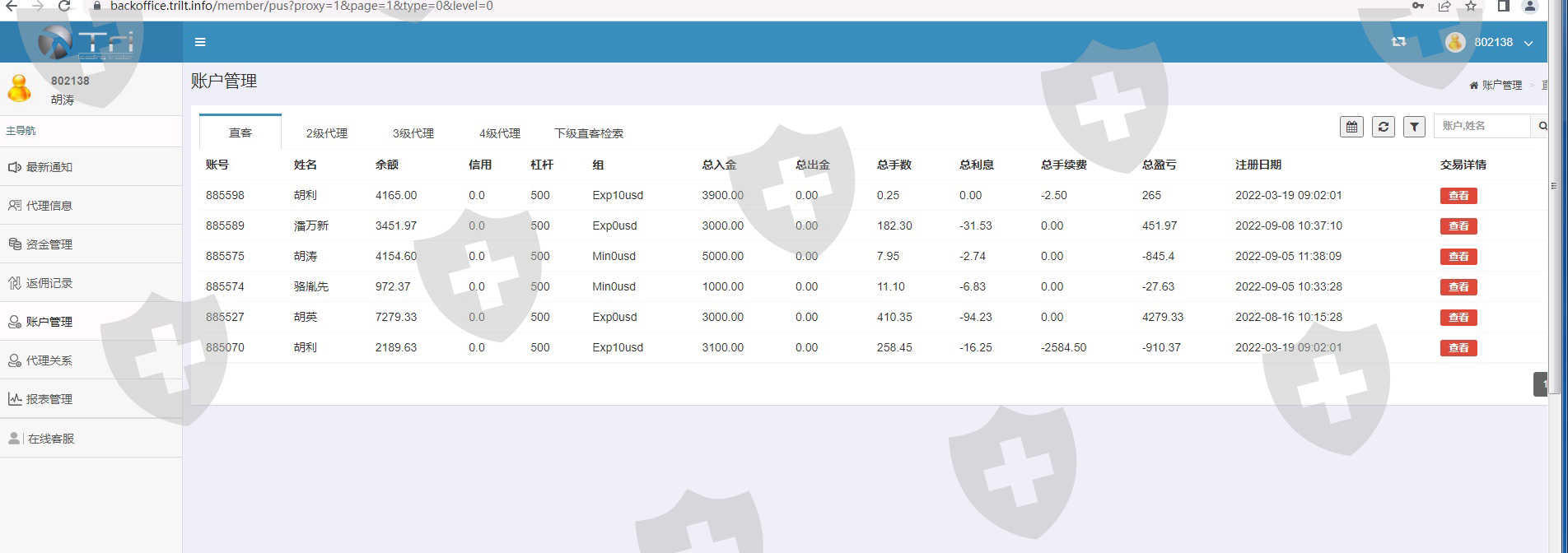
Task: Switch to the 3级代理 tab
Action: coord(413,133)
